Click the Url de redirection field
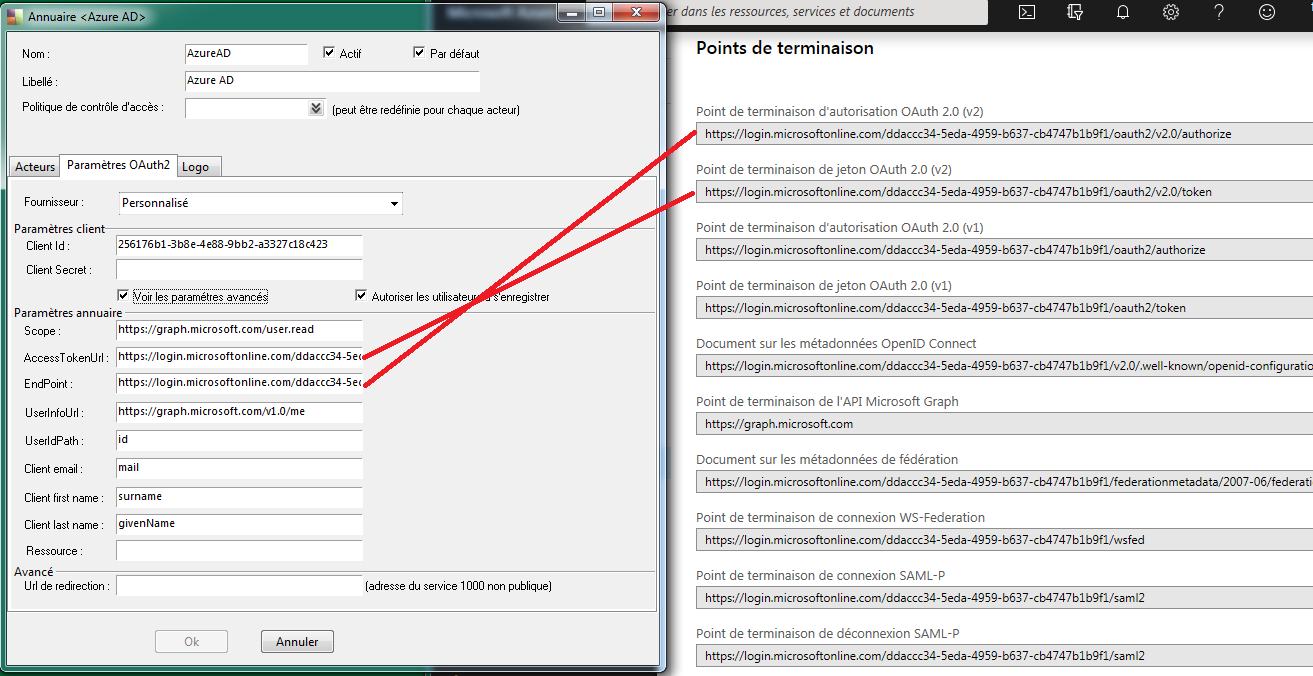 (x=239, y=586)
